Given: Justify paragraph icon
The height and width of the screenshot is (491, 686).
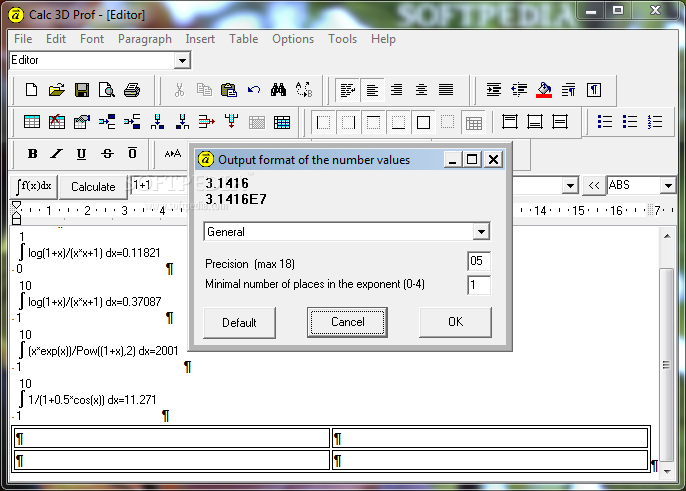Looking at the screenshot, I should pyautogui.click(x=446, y=90).
